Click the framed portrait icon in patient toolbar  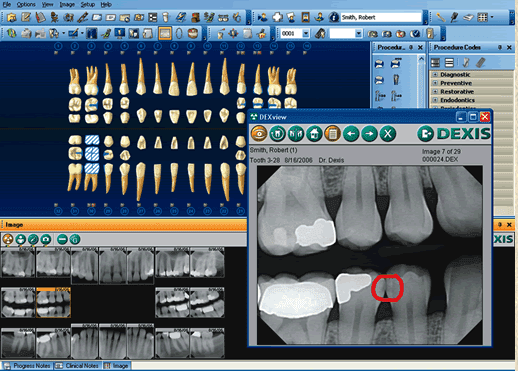(305, 17)
